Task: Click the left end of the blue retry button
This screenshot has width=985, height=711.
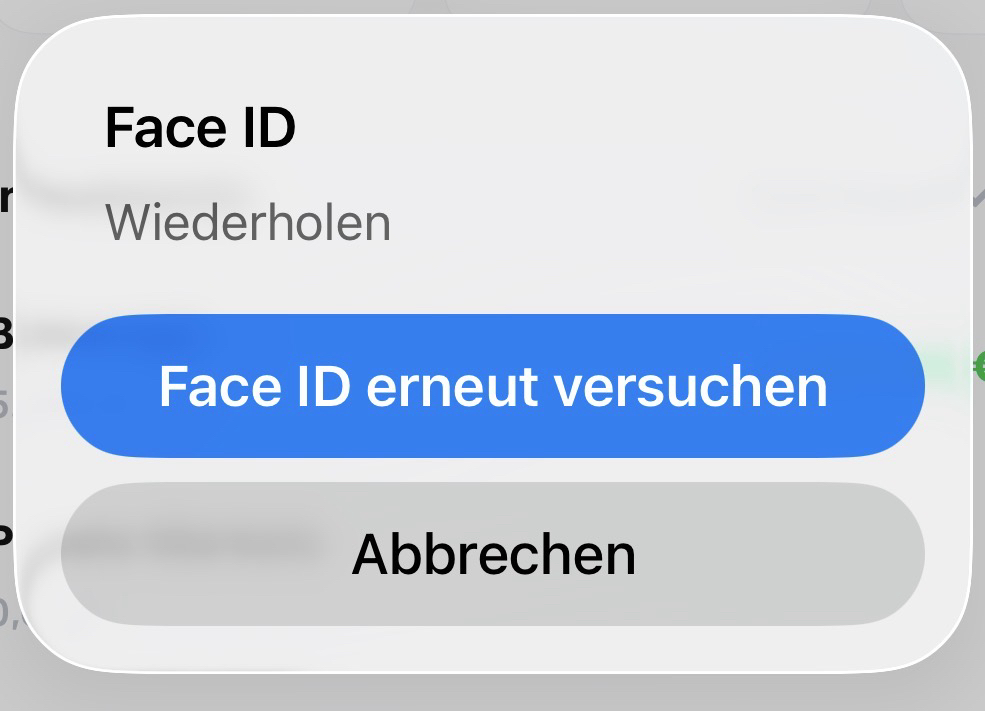Action: point(100,386)
